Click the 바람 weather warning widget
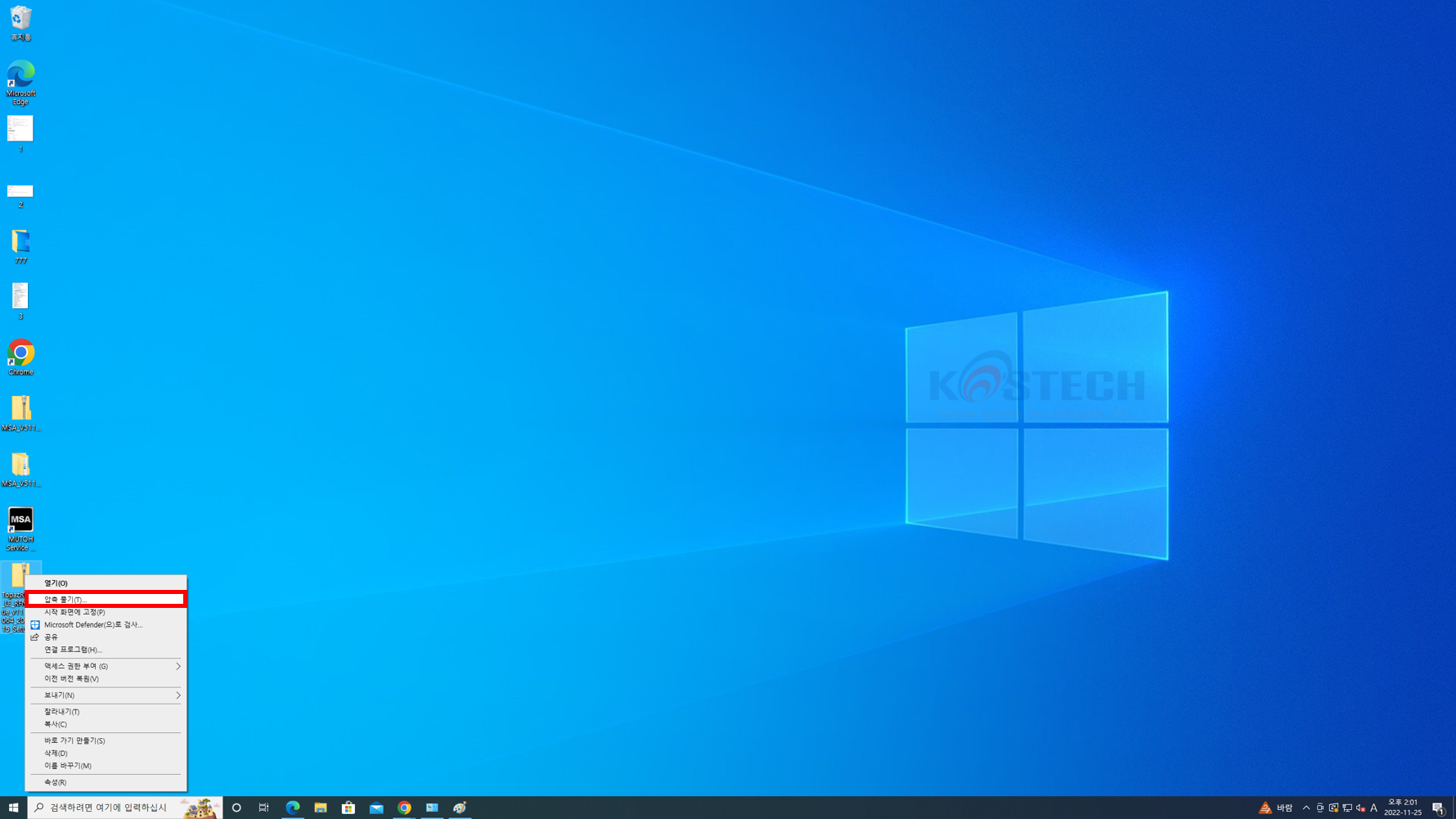Viewport: 1456px width, 819px height. (1276, 808)
